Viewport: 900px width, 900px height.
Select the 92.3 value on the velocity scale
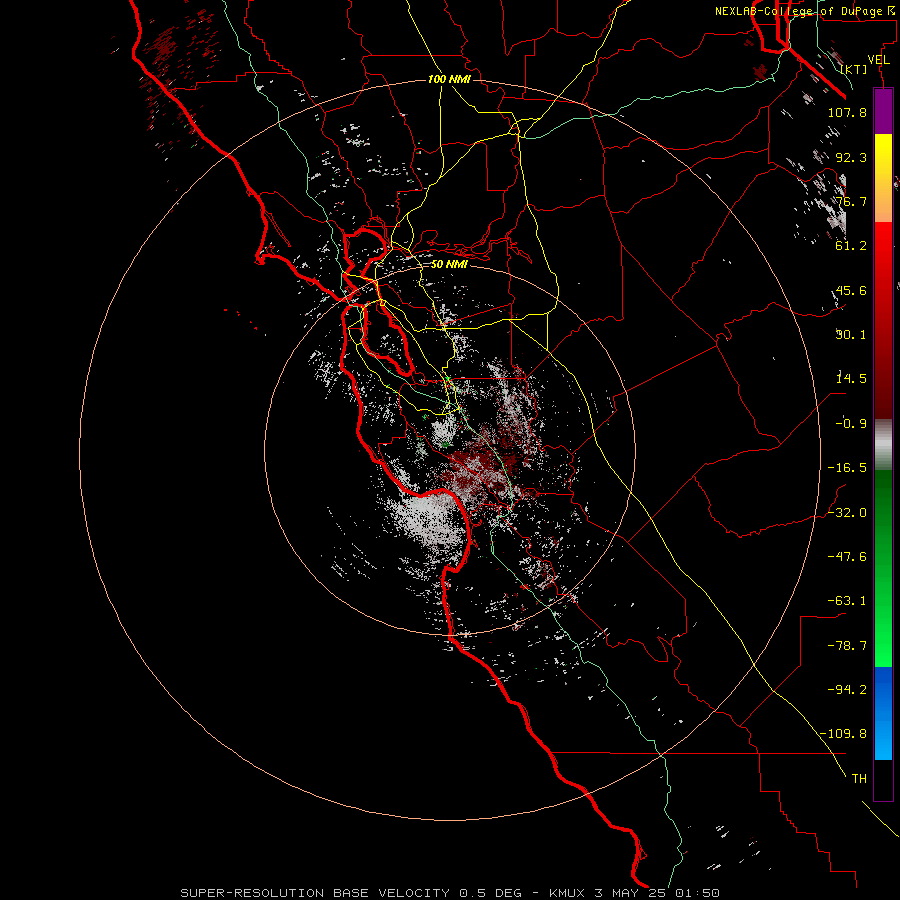(851, 157)
